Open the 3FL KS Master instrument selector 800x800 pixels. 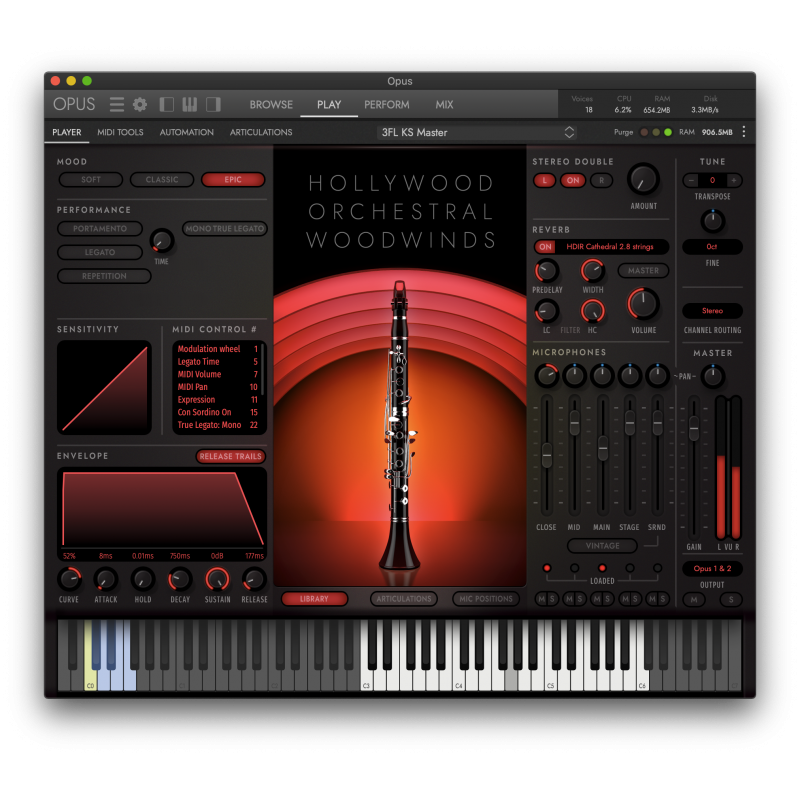coord(477,133)
